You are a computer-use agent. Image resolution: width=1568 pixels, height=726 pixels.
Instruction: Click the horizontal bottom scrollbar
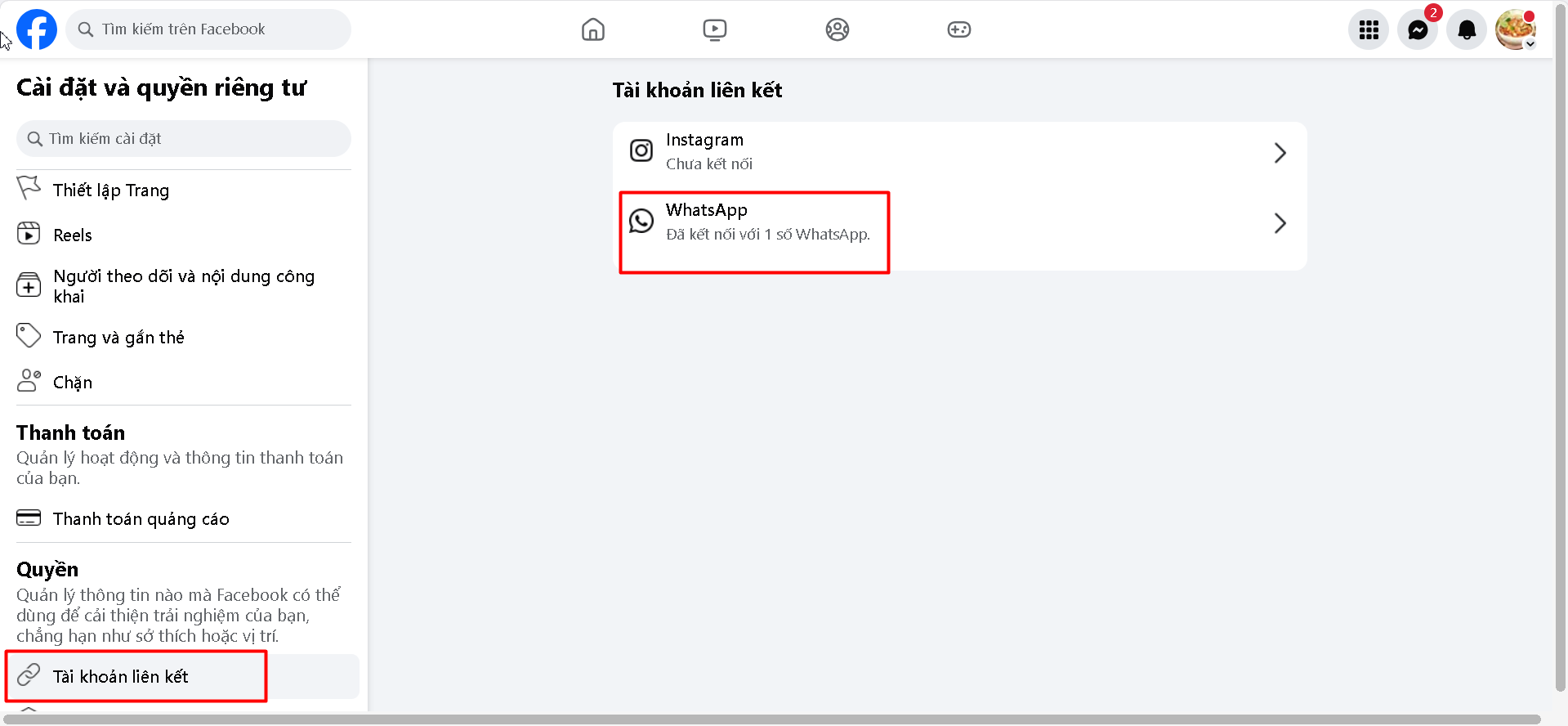[x=772, y=719]
